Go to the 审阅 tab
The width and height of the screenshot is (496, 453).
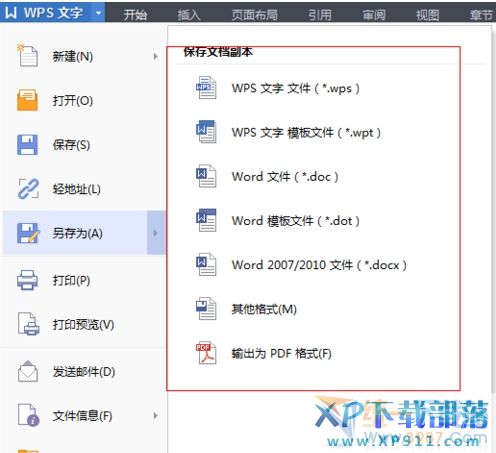(x=374, y=14)
